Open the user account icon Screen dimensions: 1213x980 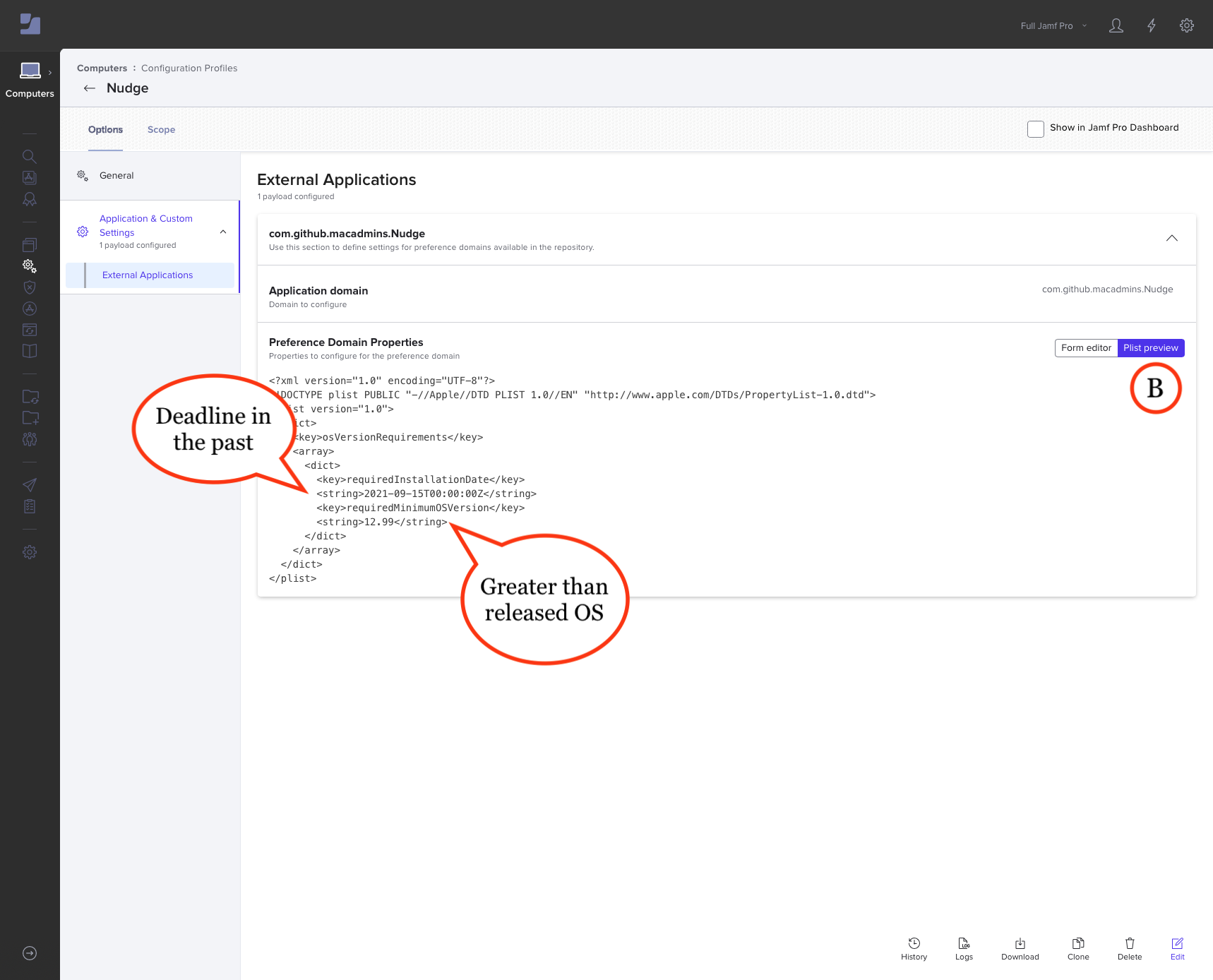[1116, 25]
